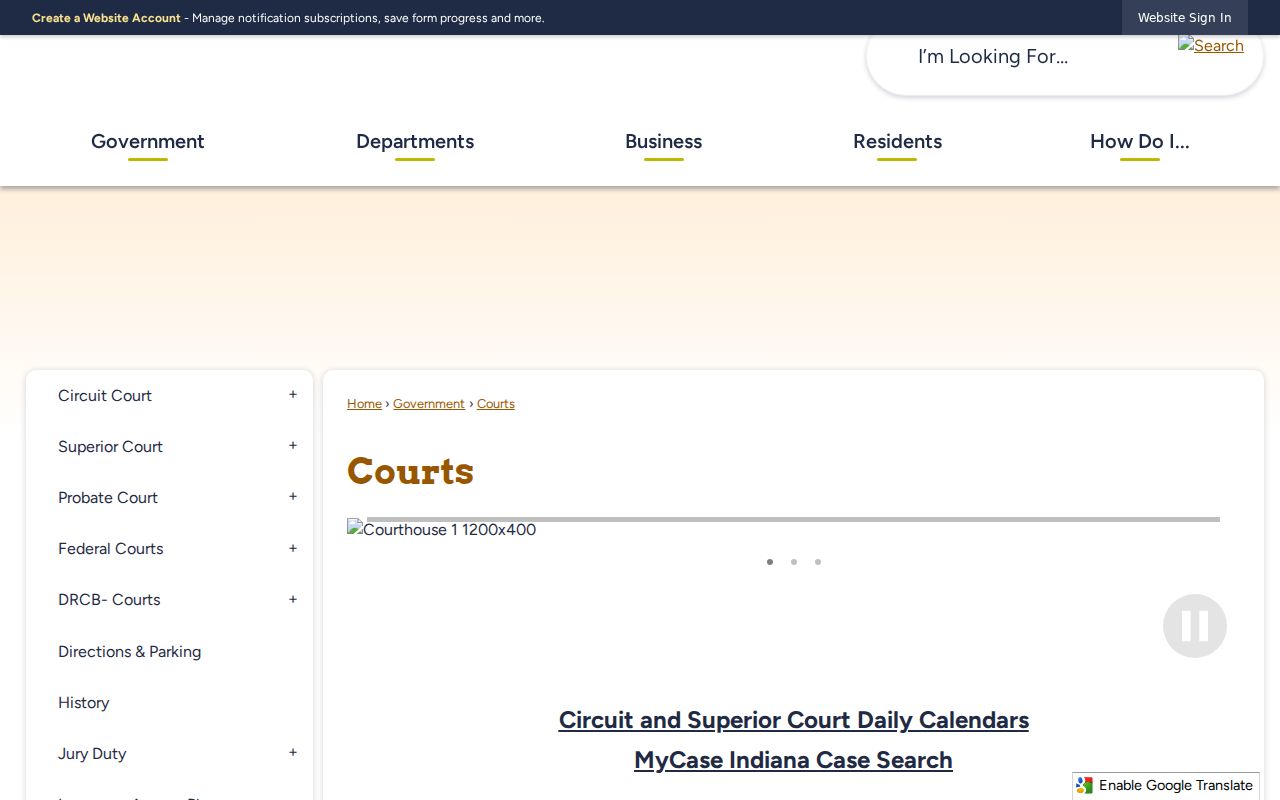
Task: Expand the Superior Court submenu
Action: coord(293,446)
